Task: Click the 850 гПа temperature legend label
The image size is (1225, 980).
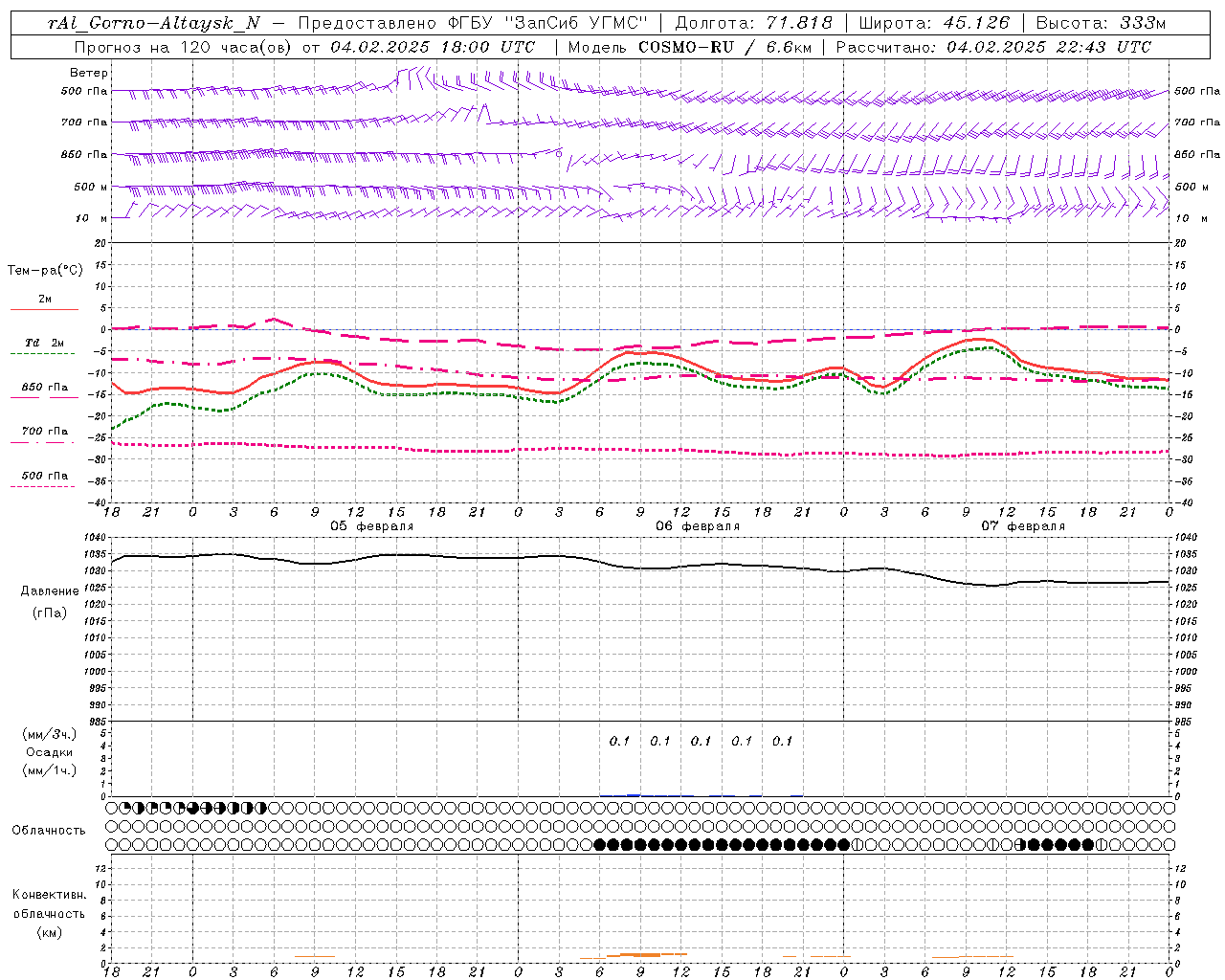Action: click(45, 388)
